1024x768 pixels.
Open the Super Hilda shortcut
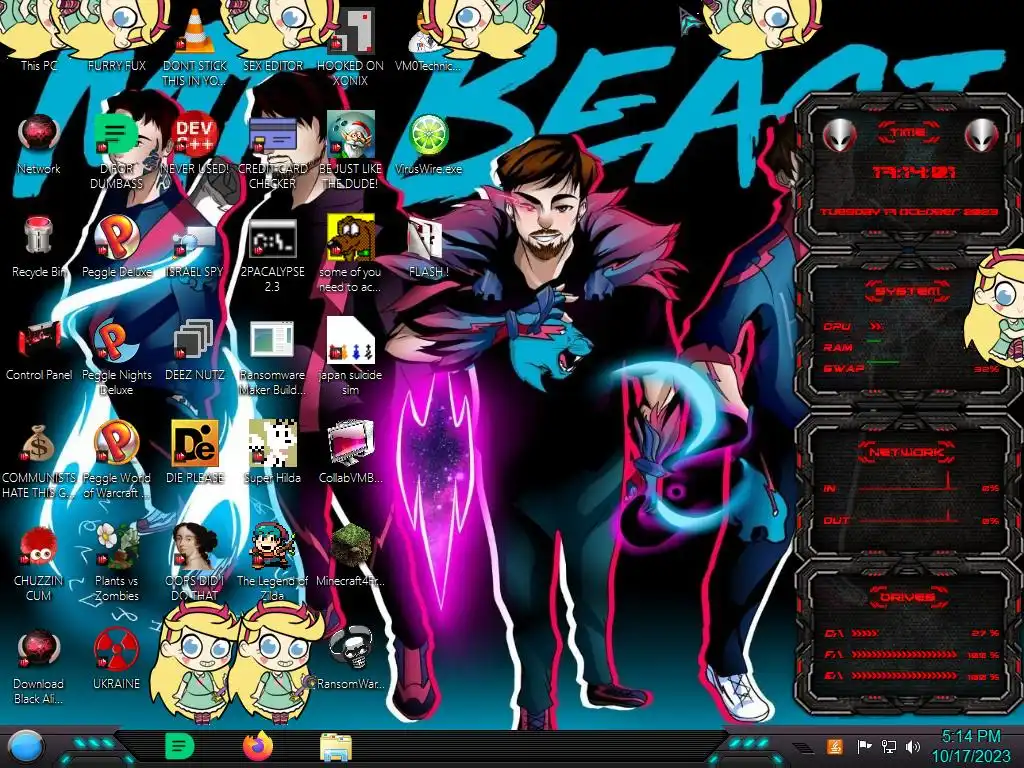pos(272,452)
